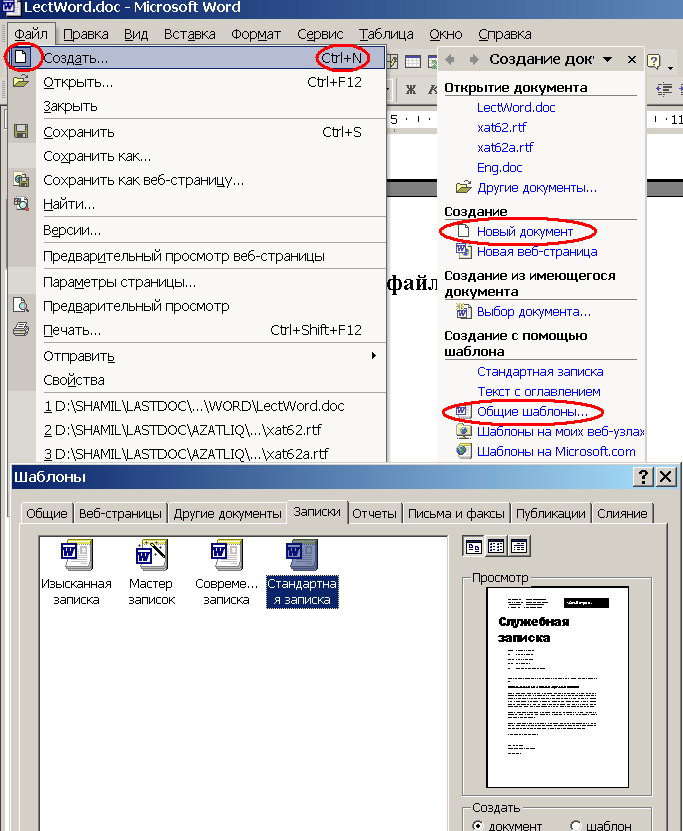This screenshot has height=831, width=683.
Task: Open the Eng.doc recent document link
Action: (500, 167)
